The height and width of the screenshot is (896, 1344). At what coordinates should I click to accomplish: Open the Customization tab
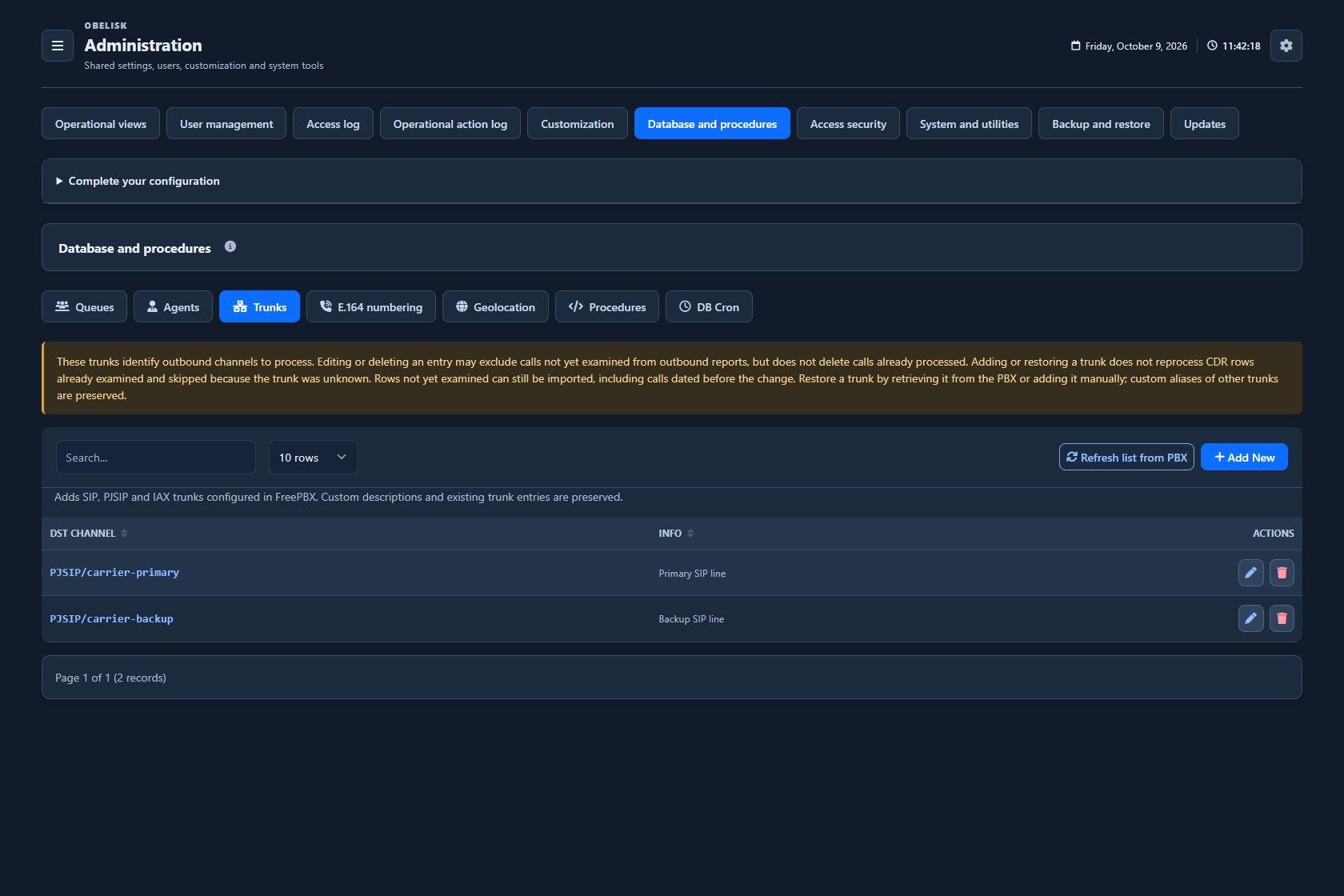[578, 123]
